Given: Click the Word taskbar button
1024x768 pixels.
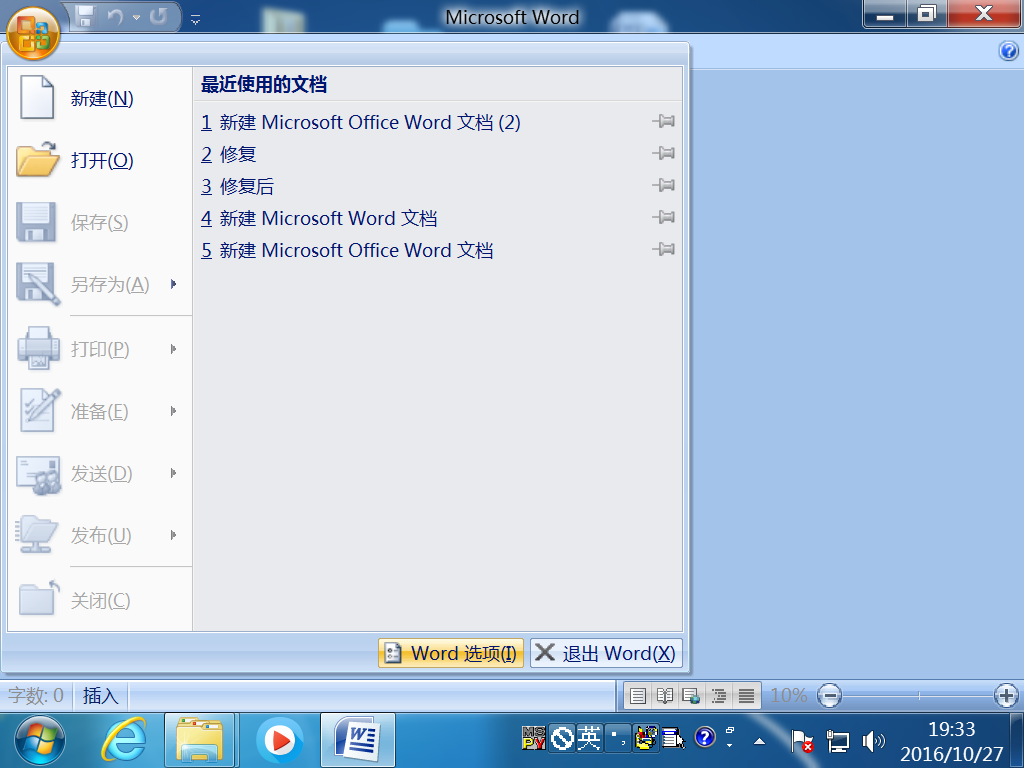Looking at the screenshot, I should point(358,741).
